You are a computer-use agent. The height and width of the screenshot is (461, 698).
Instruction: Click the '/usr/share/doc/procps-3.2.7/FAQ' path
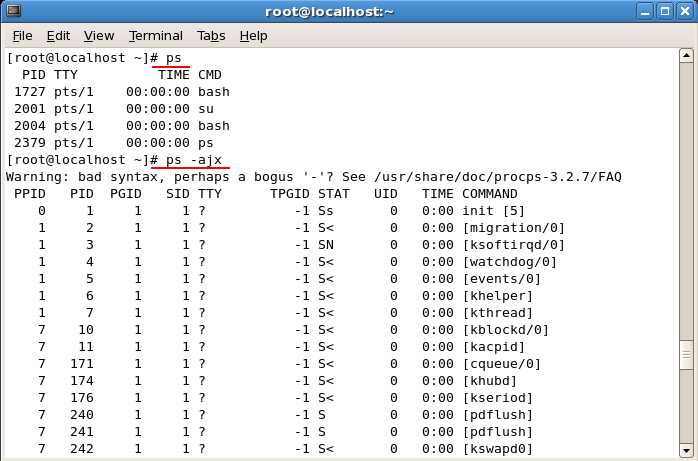click(x=498, y=177)
